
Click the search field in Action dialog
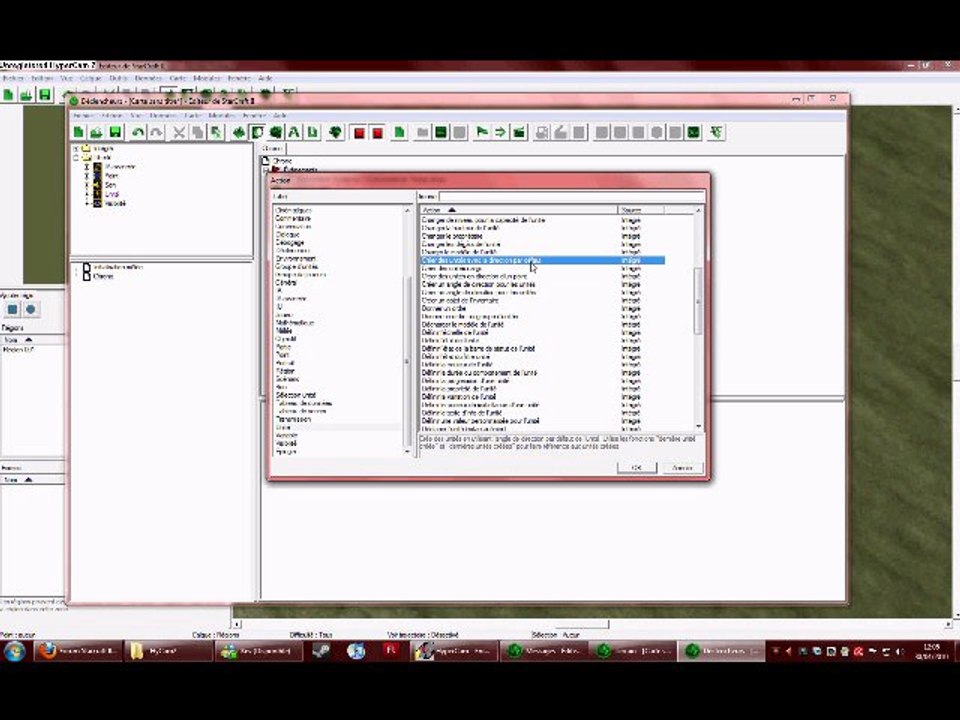572,197
